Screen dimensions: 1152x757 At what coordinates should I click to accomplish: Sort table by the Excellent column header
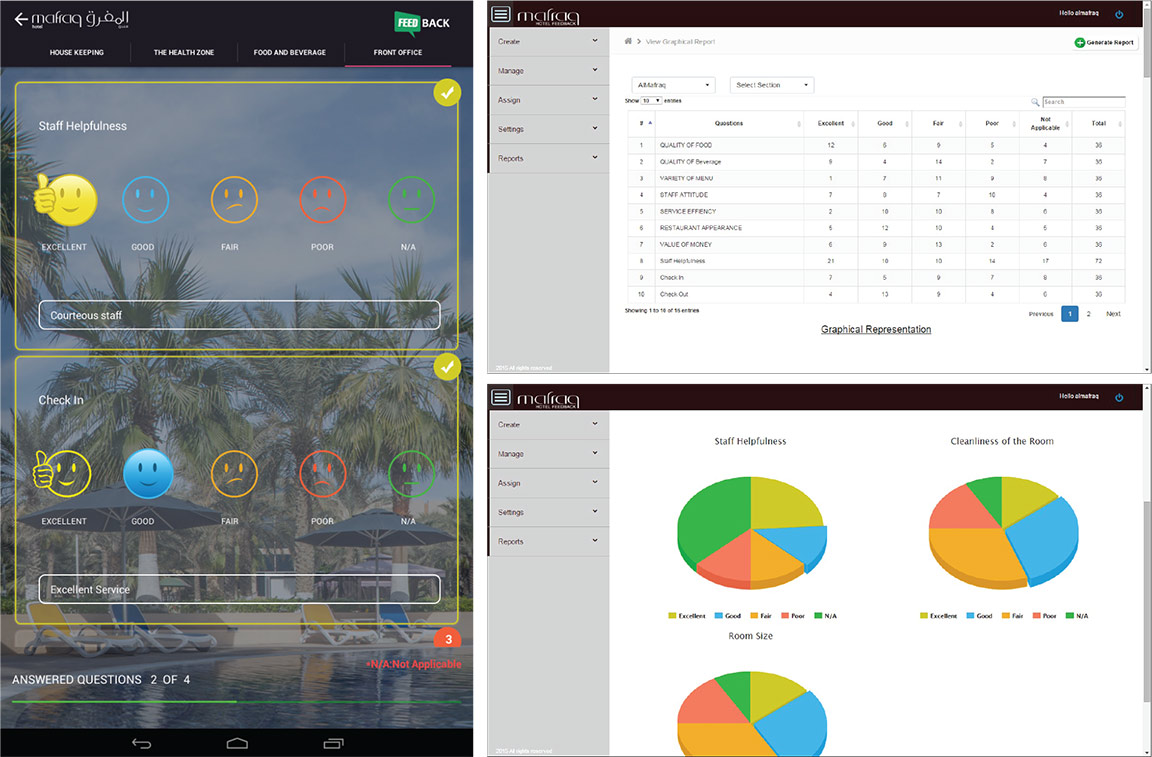tap(831, 123)
